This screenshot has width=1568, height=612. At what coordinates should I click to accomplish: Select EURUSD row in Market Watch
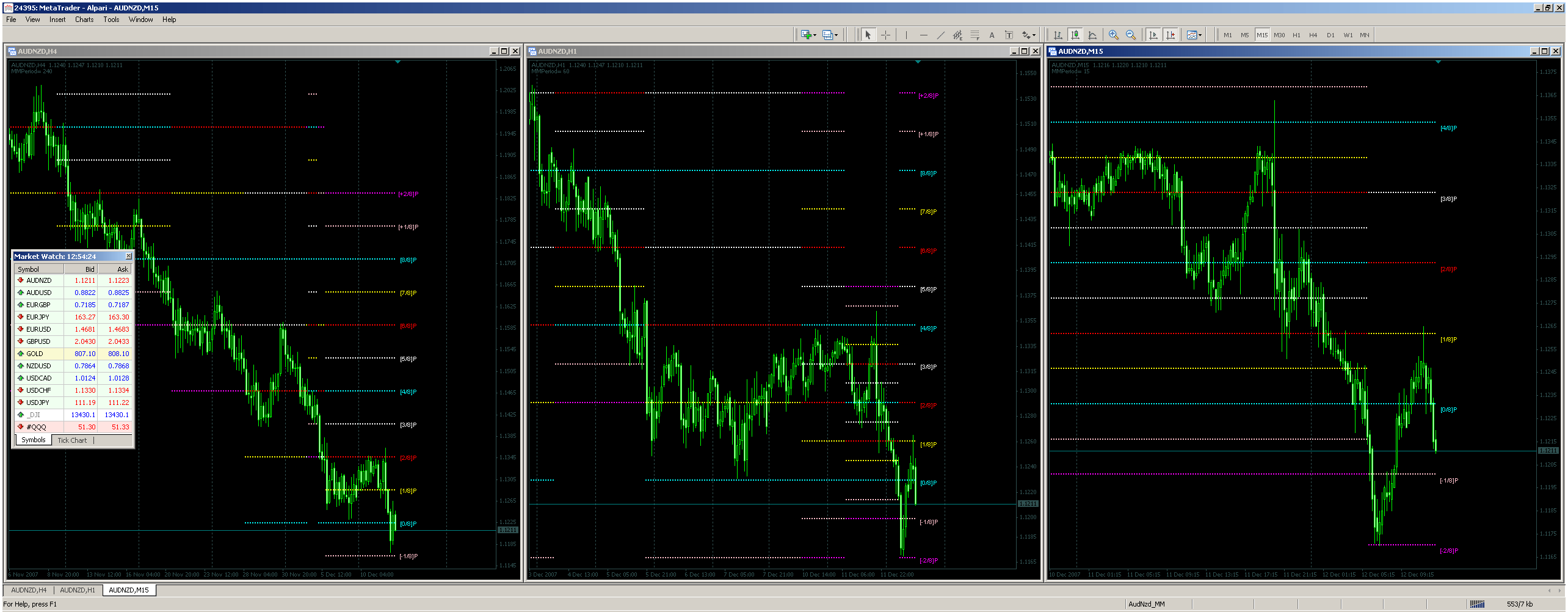[x=73, y=329]
